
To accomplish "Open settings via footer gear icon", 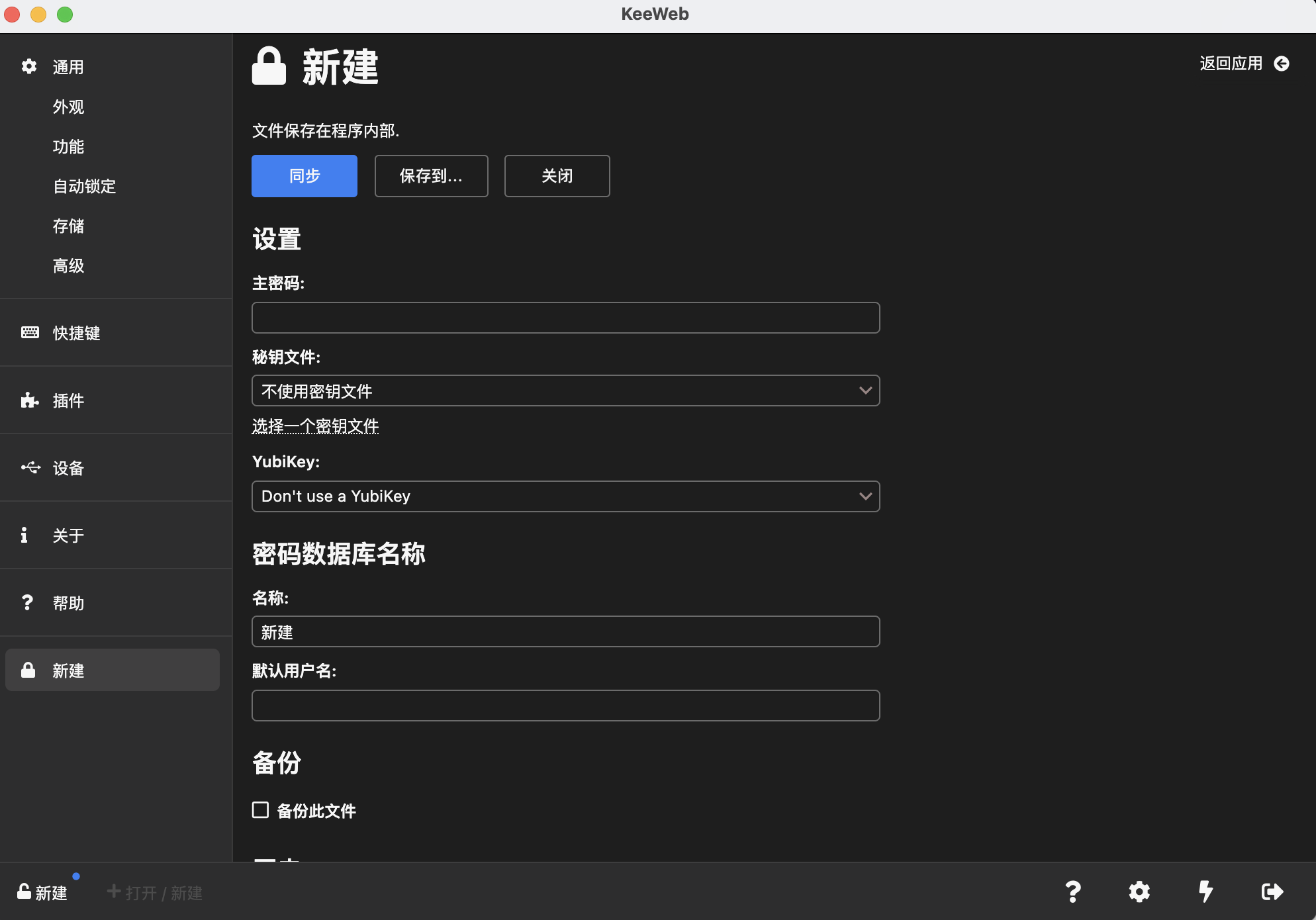I will tap(1139, 892).
